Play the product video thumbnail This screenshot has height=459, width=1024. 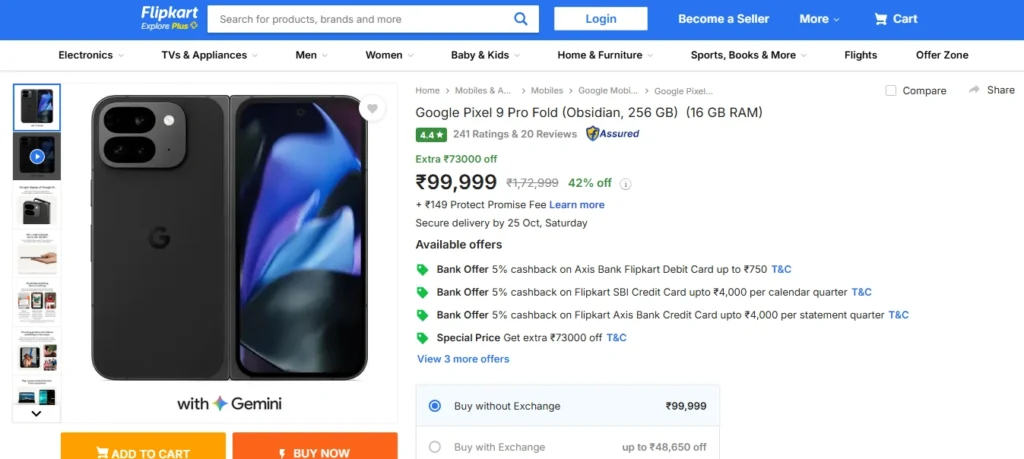click(37, 156)
